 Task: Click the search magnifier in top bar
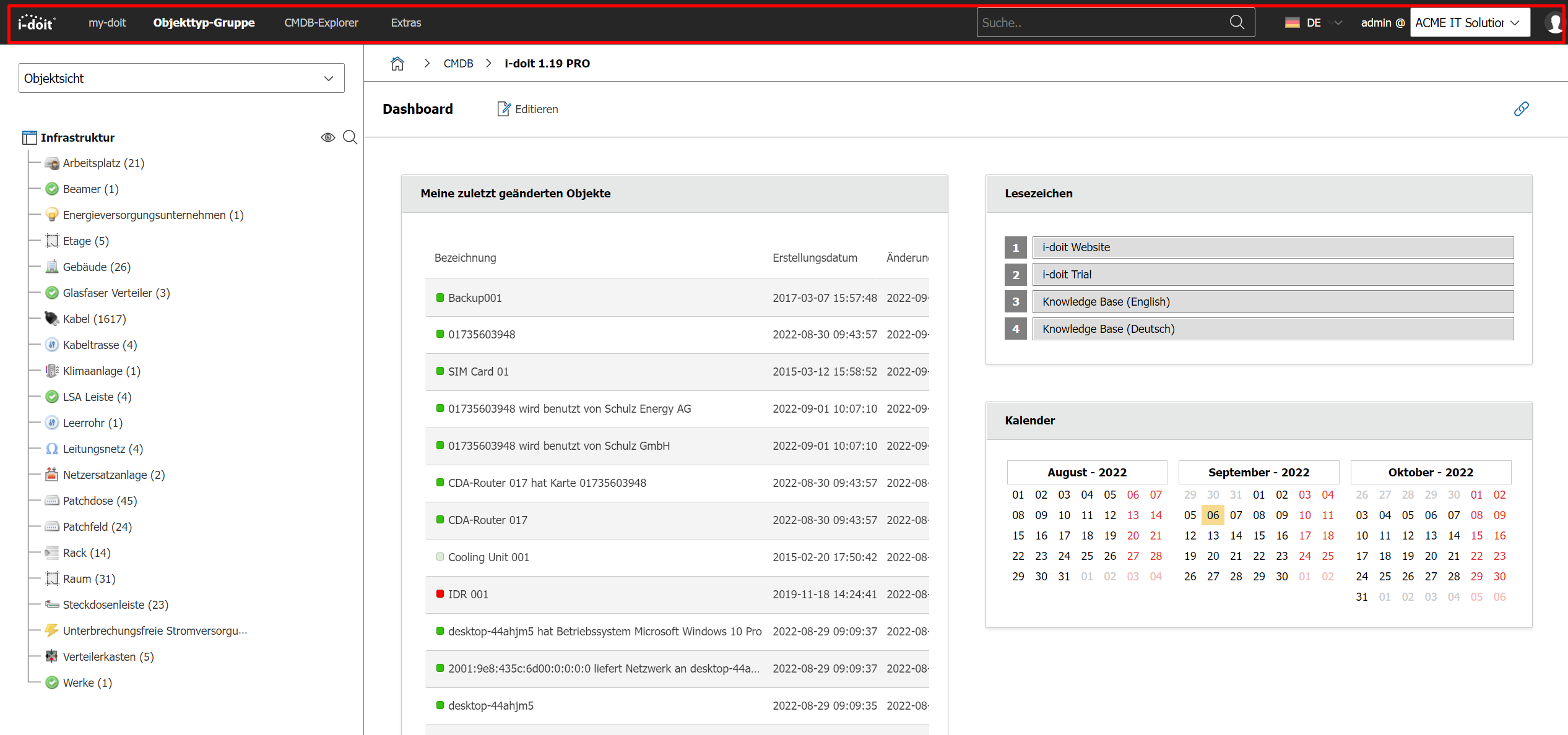pos(1236,23)
